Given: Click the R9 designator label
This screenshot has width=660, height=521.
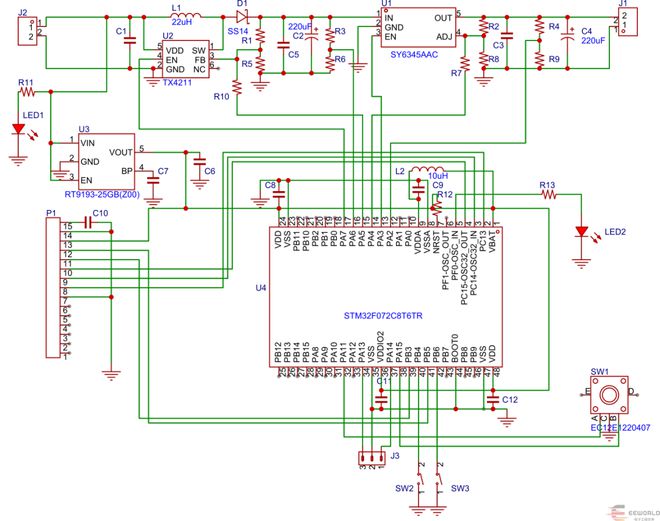Looking at the screenshot, I should pos(554,59).
